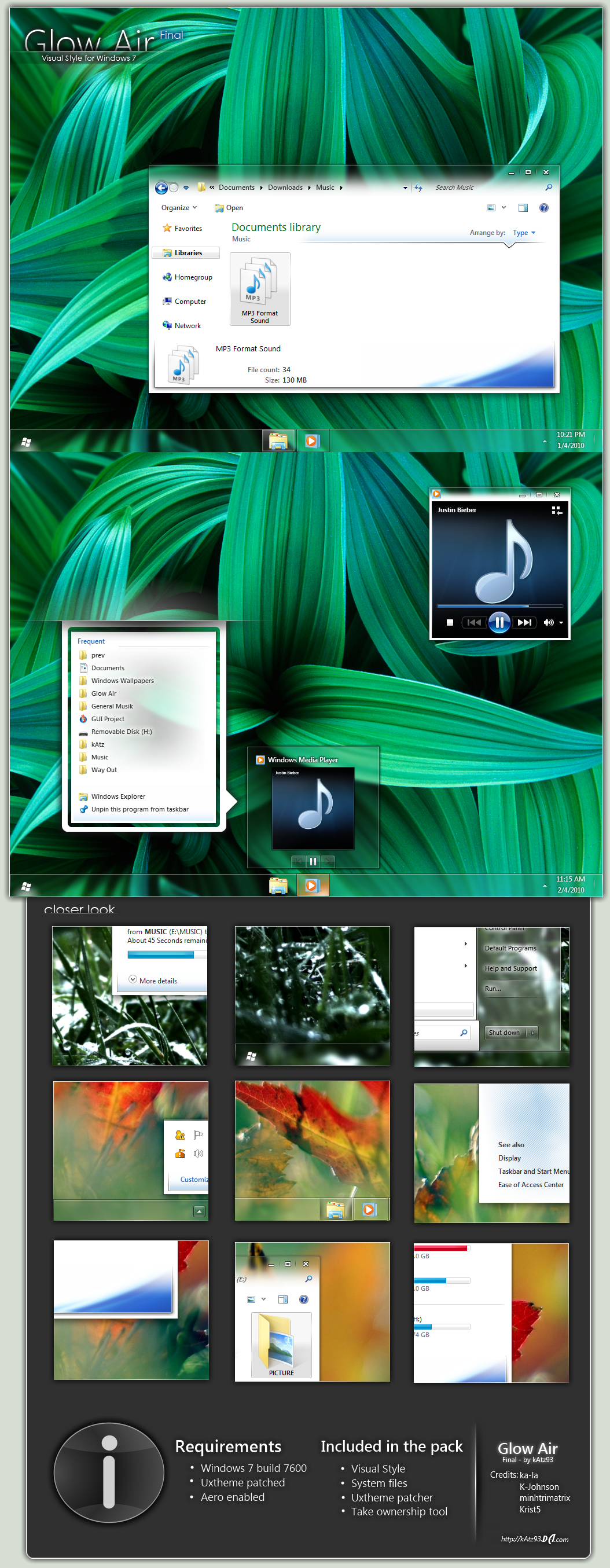
Task: Click the Forward arrow in Explorer window
Action: (x=174, y=188)
